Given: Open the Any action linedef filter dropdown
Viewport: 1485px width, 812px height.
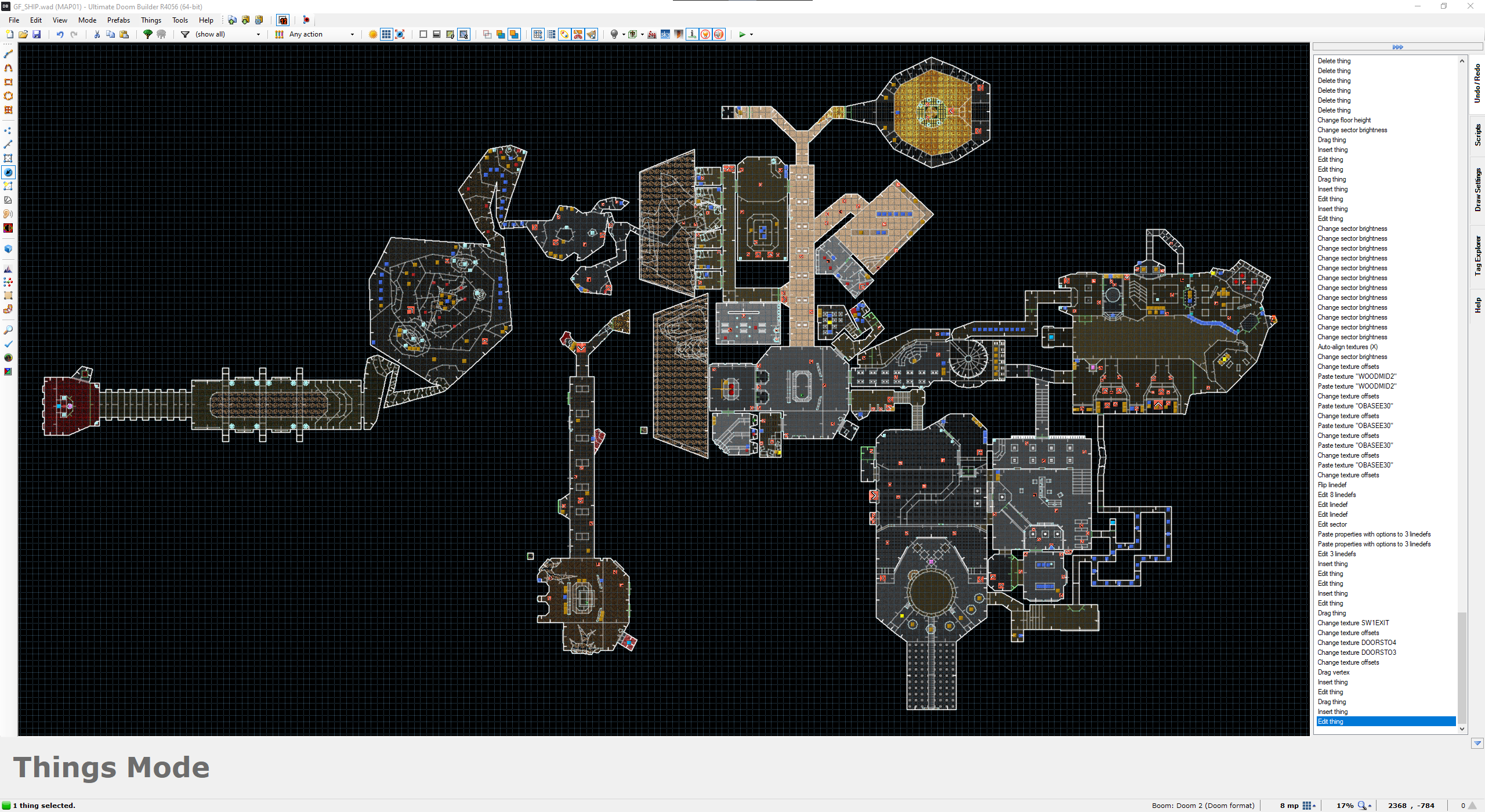Looking at the screenshot, I should pyautogui.click(x=352, y=34).
